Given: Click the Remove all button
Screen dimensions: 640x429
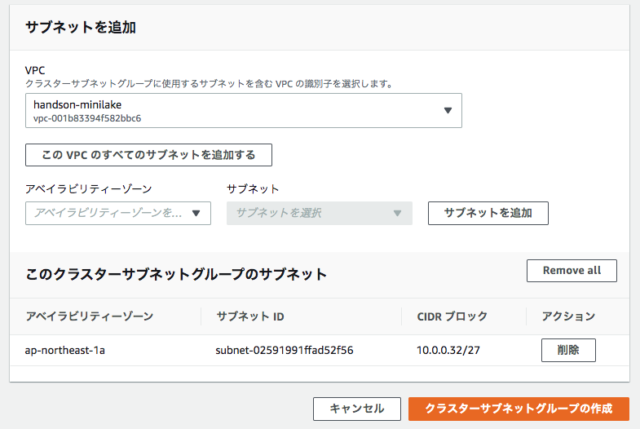Looking at the screenshot, I should click(x=571, y=270).
